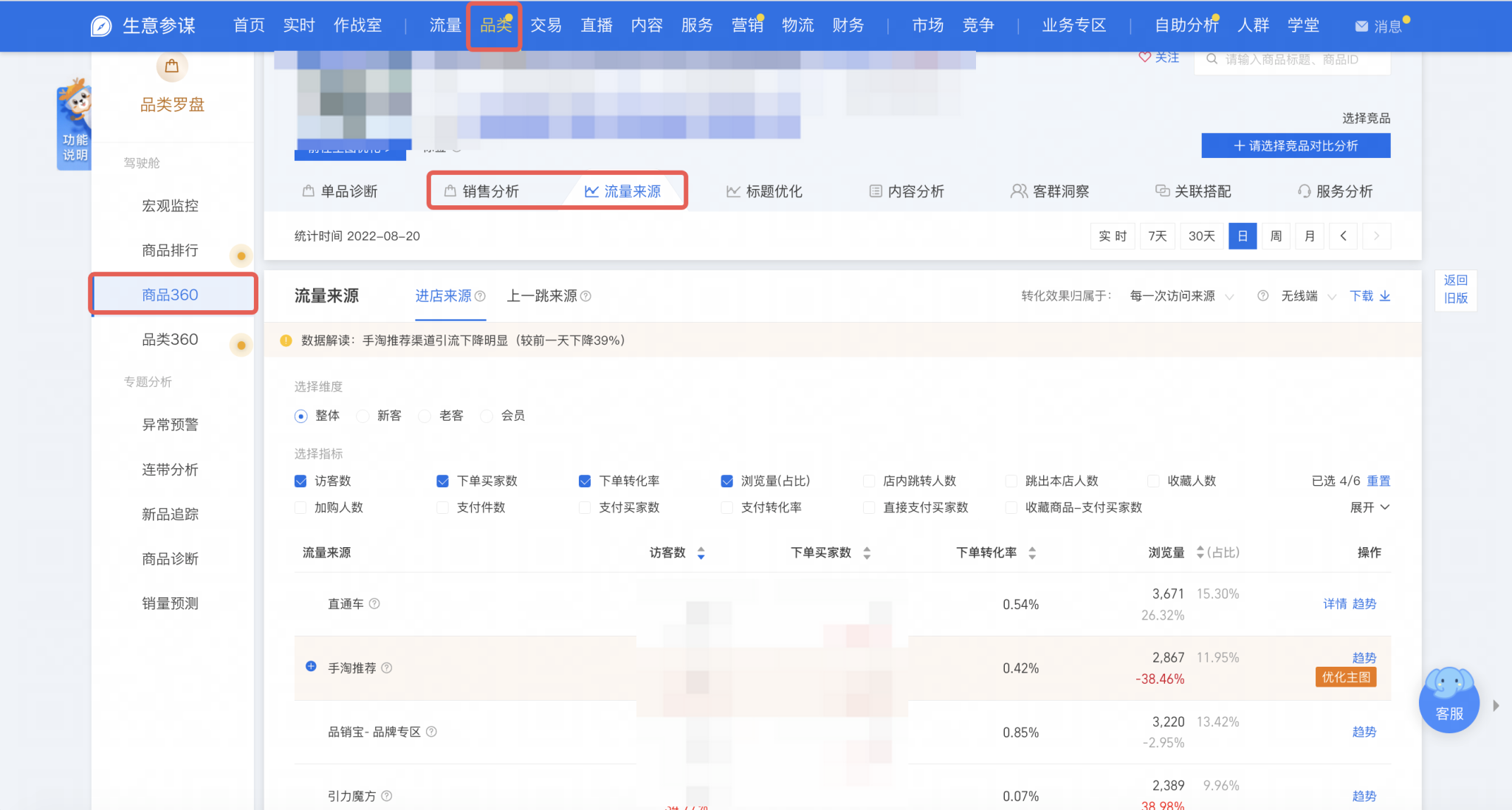Expand the 手淘推荐 row plus icon
Screen dimensions: 1512x810
pyautogui.click(x=311, y=667)
